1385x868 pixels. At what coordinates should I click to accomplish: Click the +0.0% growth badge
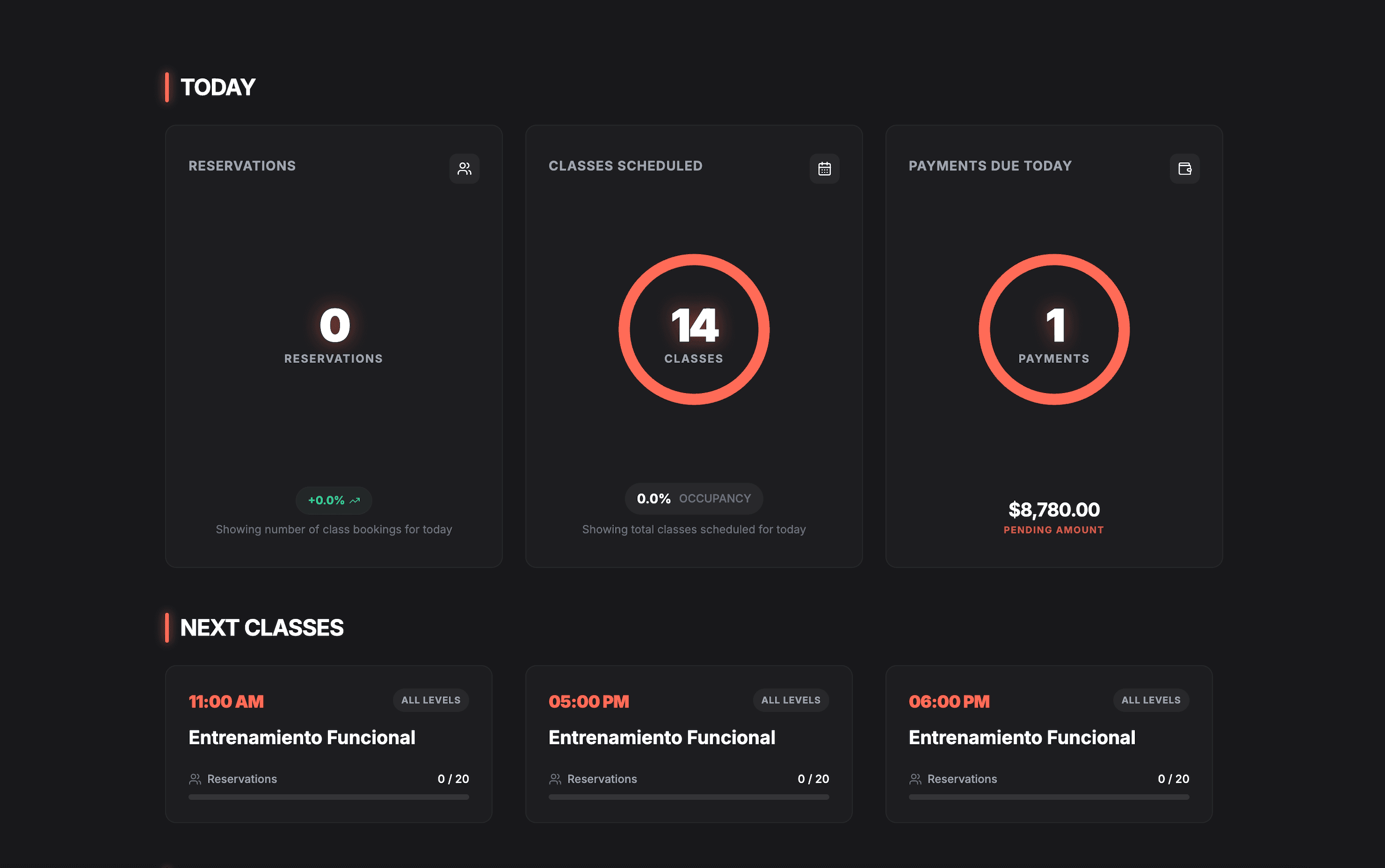pyautogui.click(x=333, y=500)
